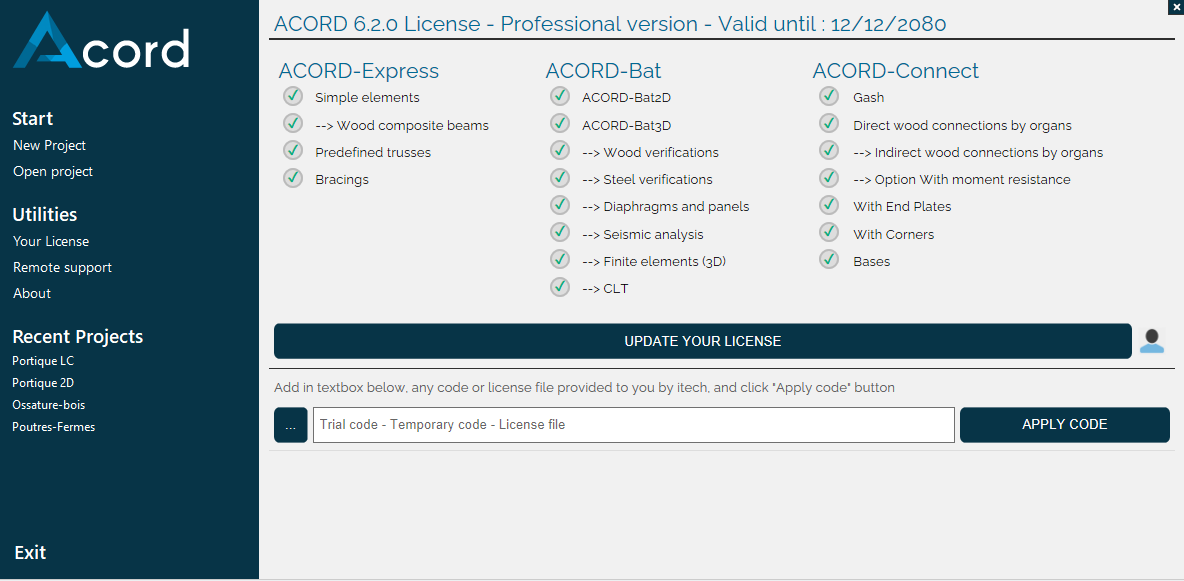Expand the ACORD-Connect feature section
Screen dimensions: 1184x581
coord(896,70)
